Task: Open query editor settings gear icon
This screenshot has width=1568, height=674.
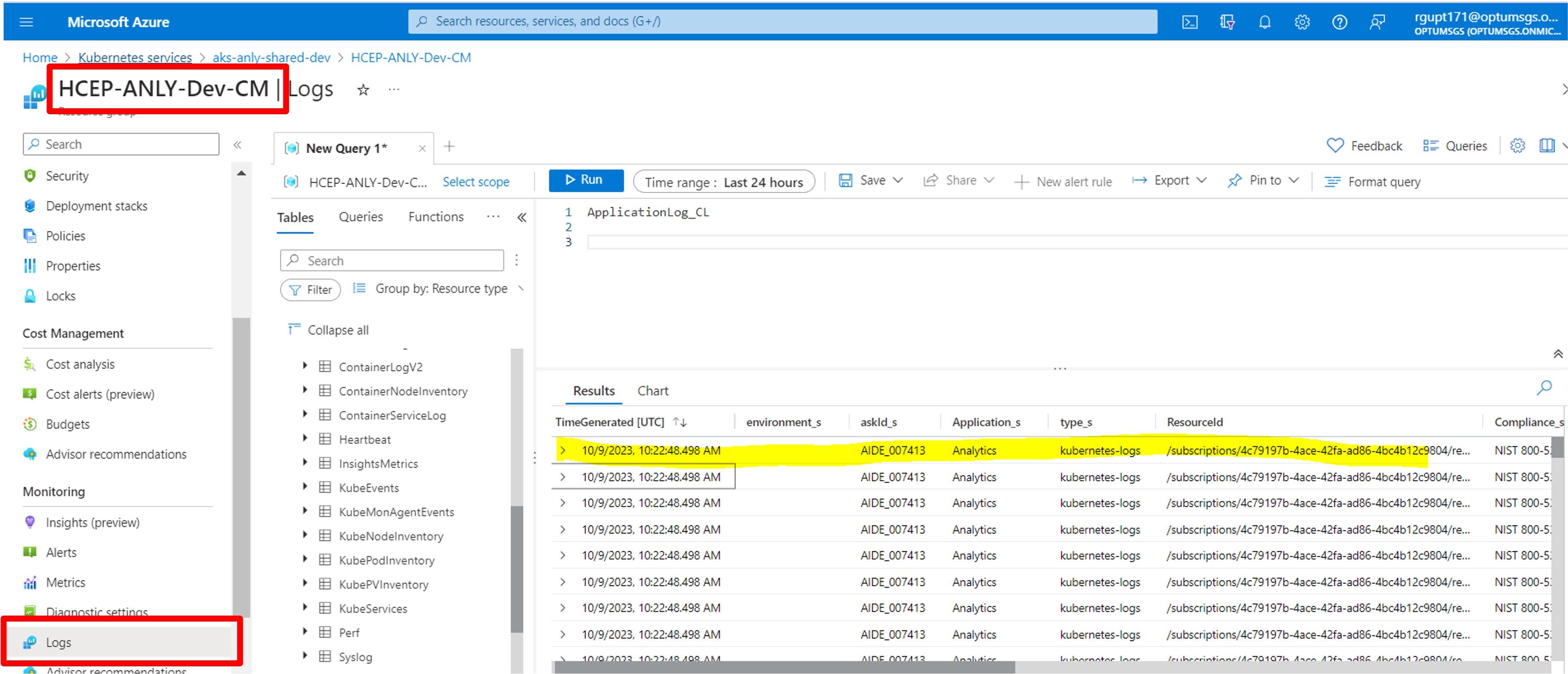Action: pos(1517,145)
